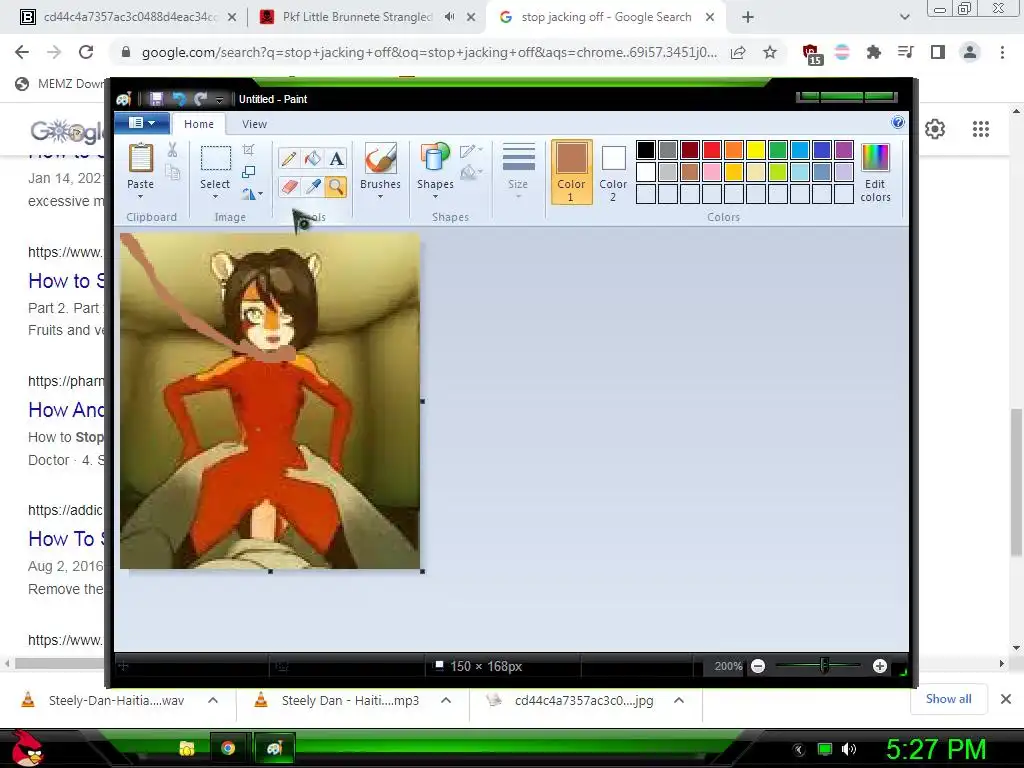Click Show all downloads button
The image size is (1024, 768).
click(x=948, y=699)
